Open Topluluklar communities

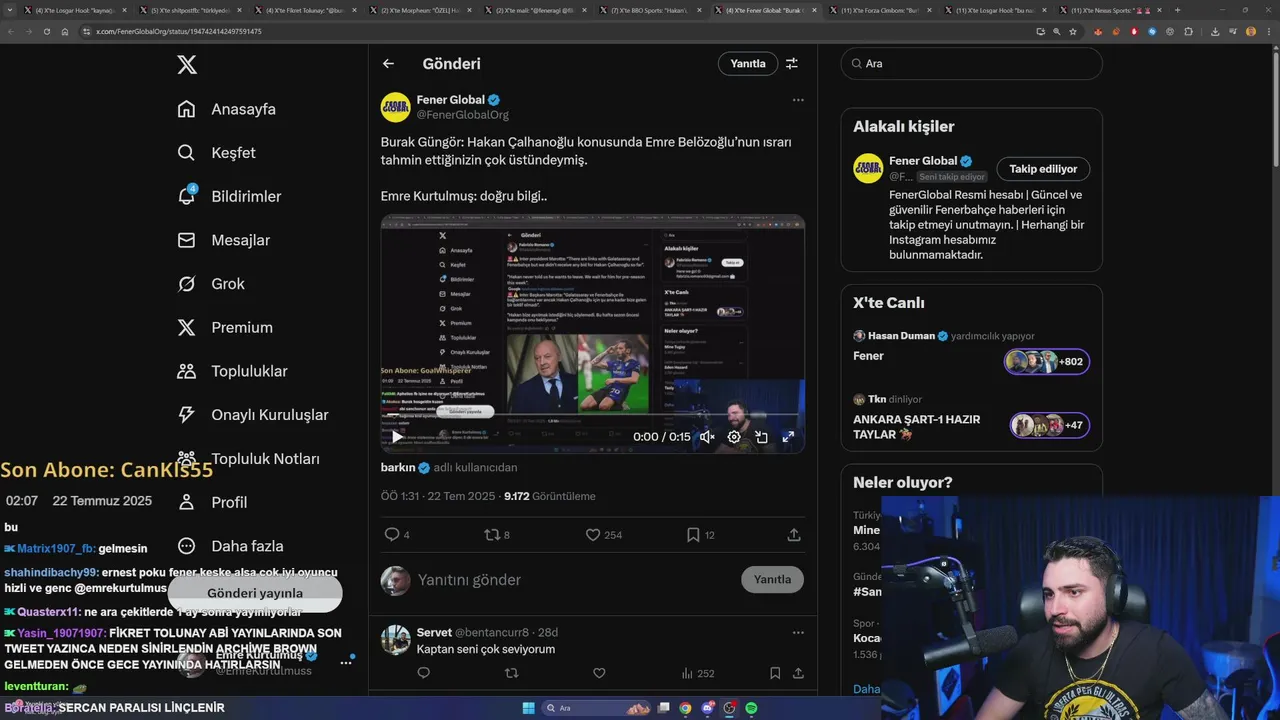(232, 371)
